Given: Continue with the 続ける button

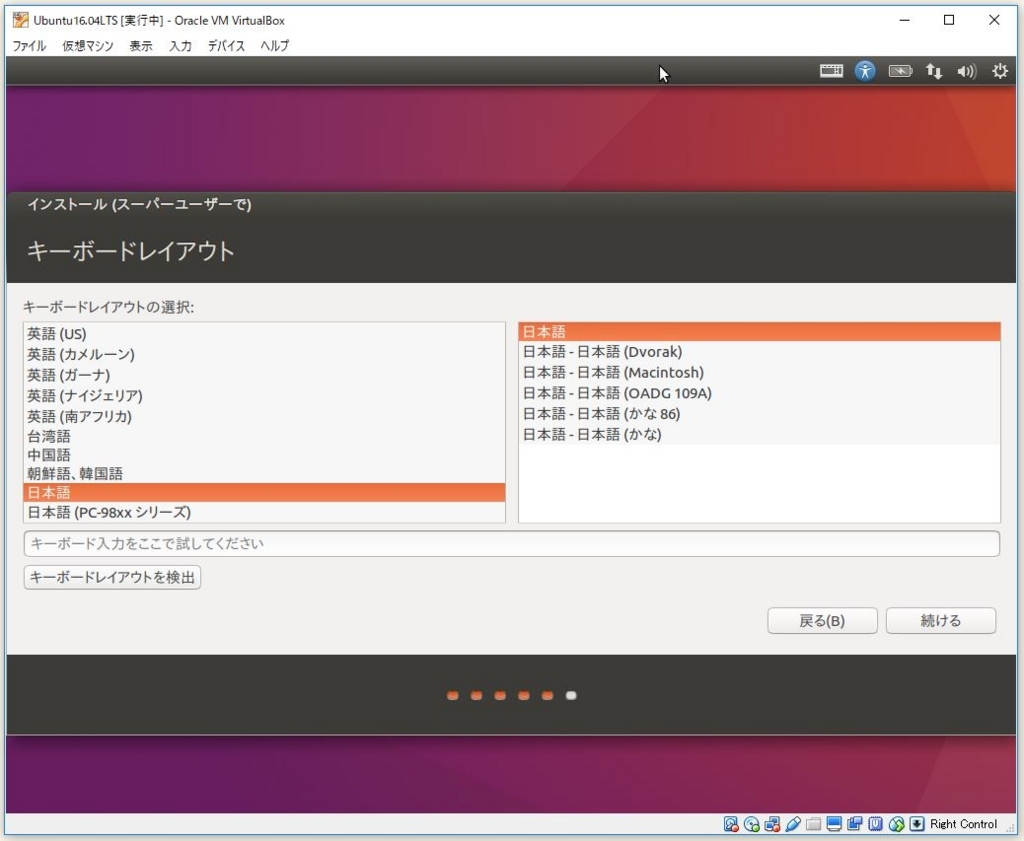Looking at the screenshot, I should pos(940,620).
